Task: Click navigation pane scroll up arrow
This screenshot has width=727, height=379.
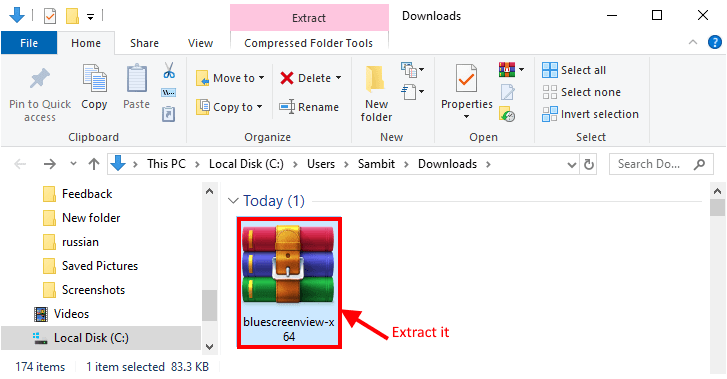Action: point(210,191)
